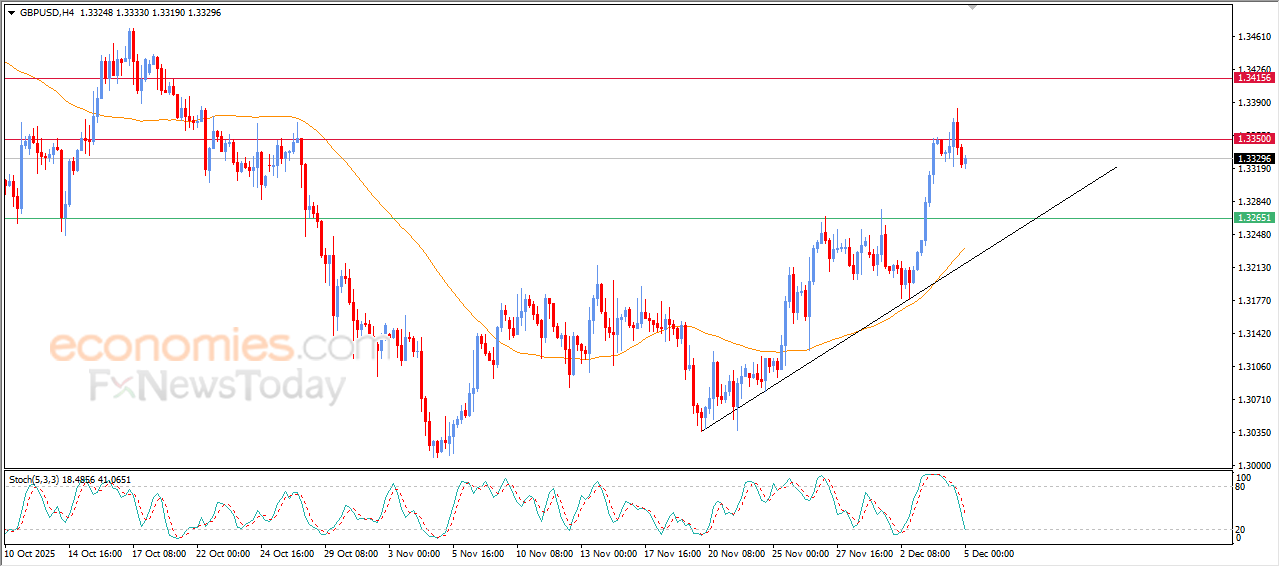Select the red 1.34156 price level tag
Image resolution: width=1280 pixels, height=567 pixels.
(1253, 78)
